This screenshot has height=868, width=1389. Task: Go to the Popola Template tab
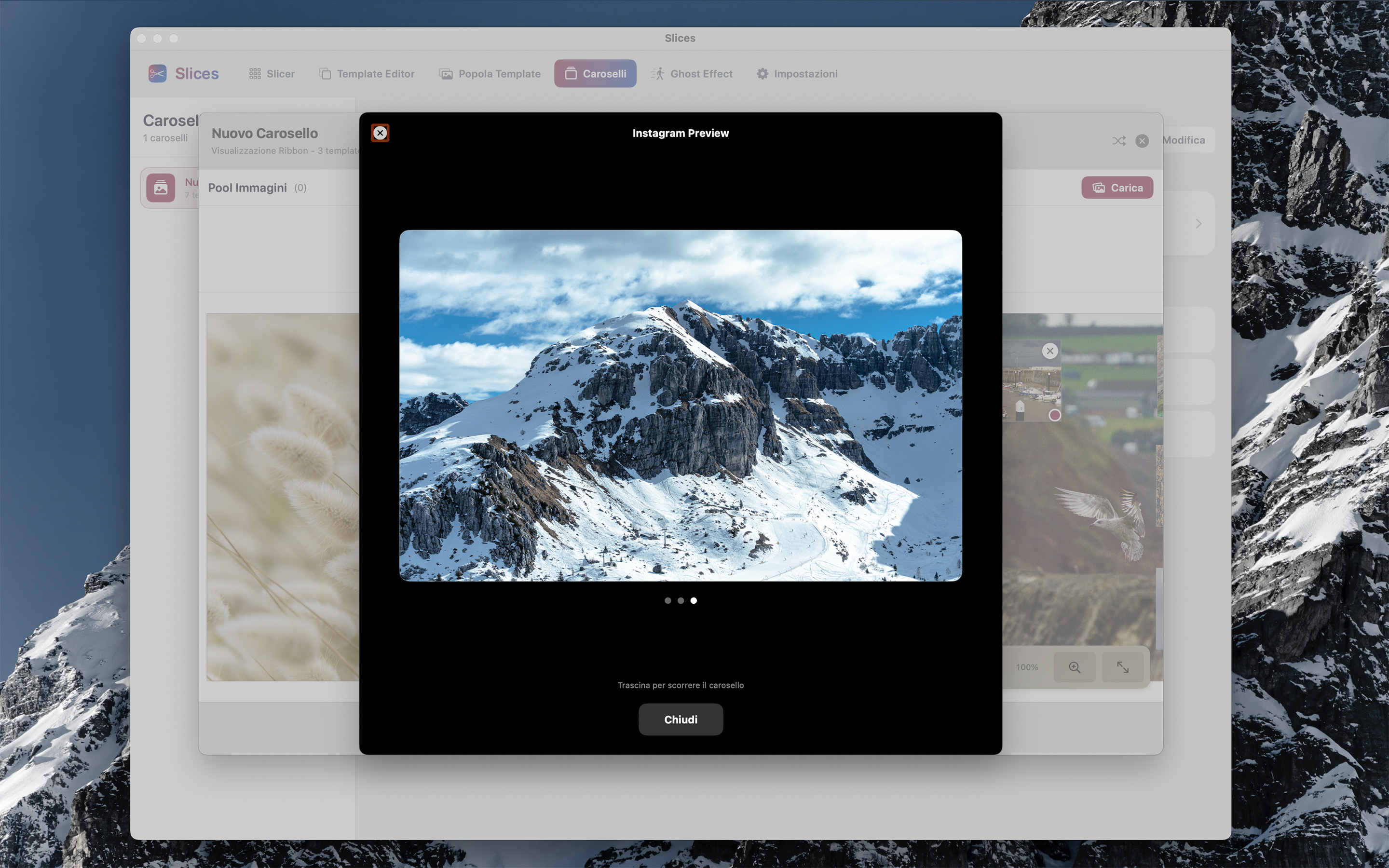[490, 73]
